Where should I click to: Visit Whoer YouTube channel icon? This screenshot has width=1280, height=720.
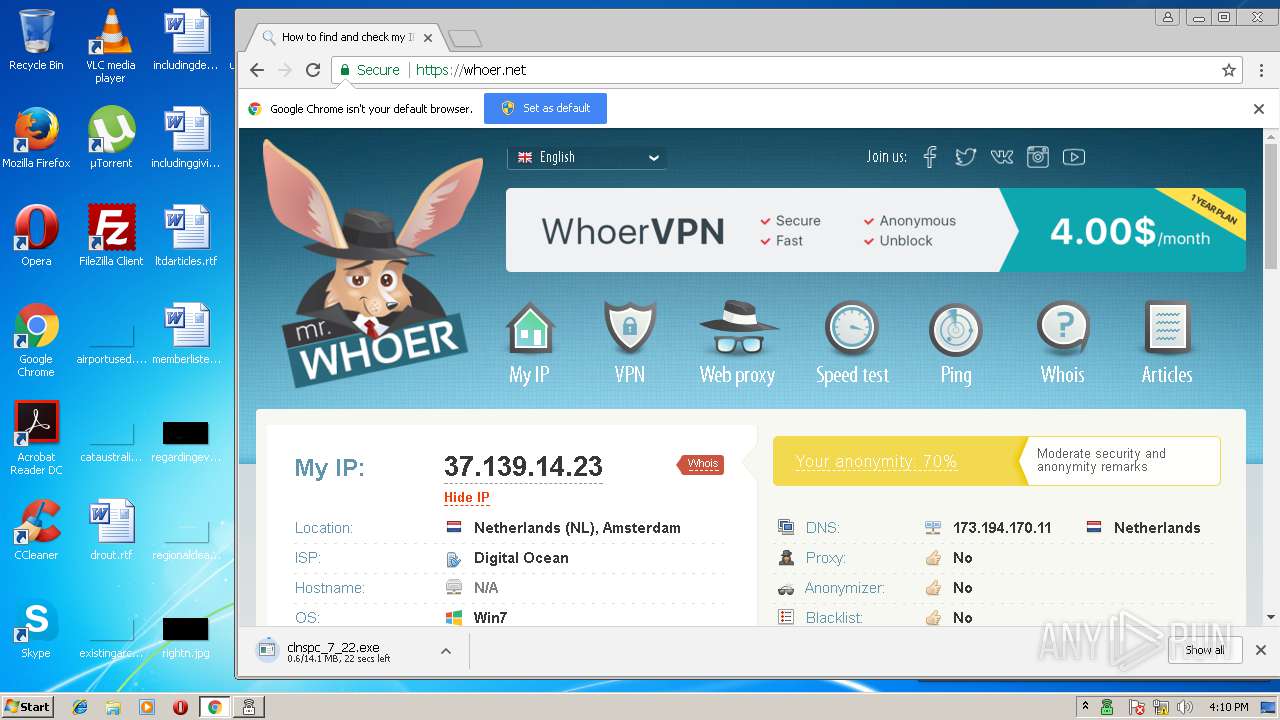coord(1074,157)
